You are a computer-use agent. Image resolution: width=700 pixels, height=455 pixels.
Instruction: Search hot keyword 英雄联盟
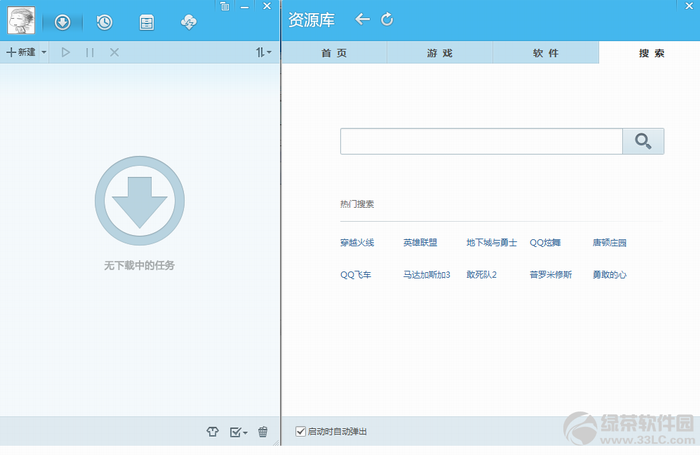420,242
